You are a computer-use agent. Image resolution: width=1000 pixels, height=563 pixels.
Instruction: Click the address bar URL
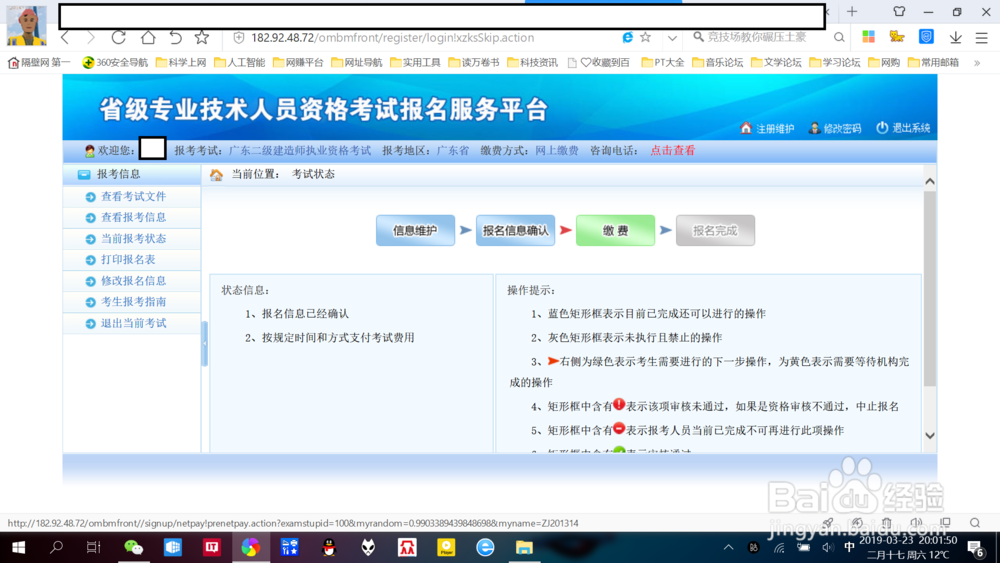point(392,38)
